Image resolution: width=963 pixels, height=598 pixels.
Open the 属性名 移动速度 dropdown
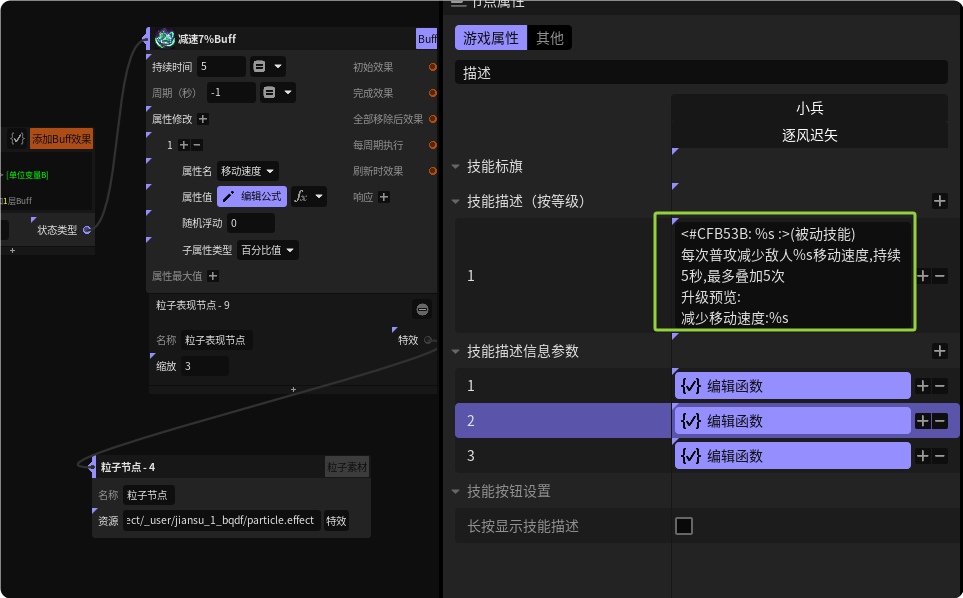pyautogui.click(x=249, y=171)
